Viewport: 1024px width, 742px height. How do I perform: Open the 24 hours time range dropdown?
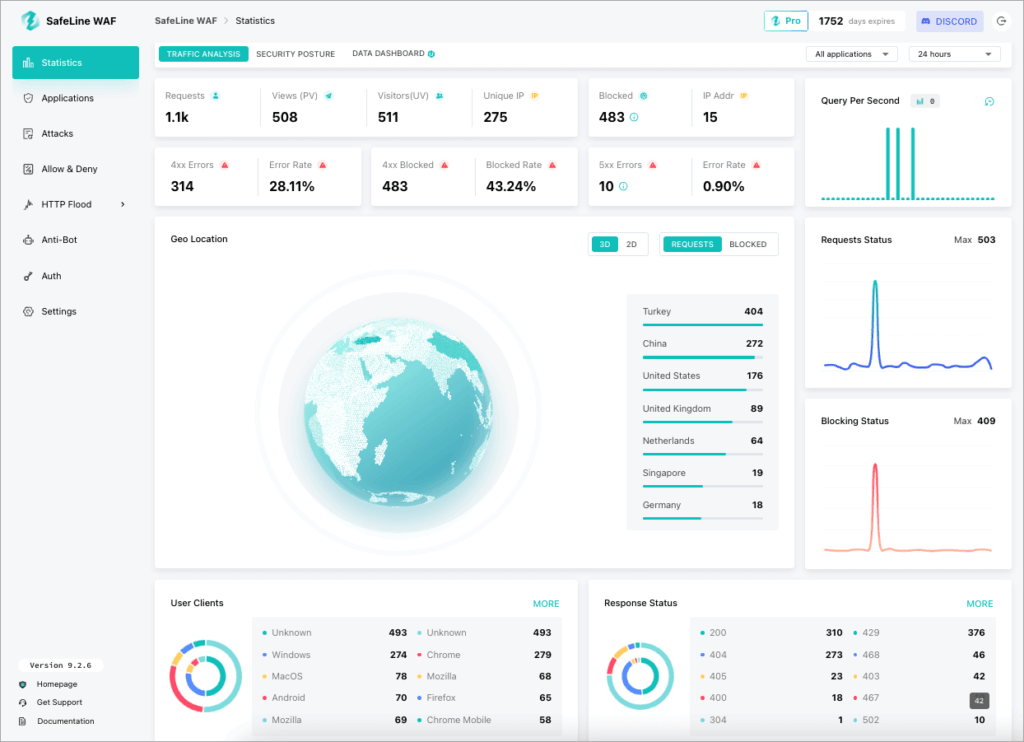pos(954,53)
